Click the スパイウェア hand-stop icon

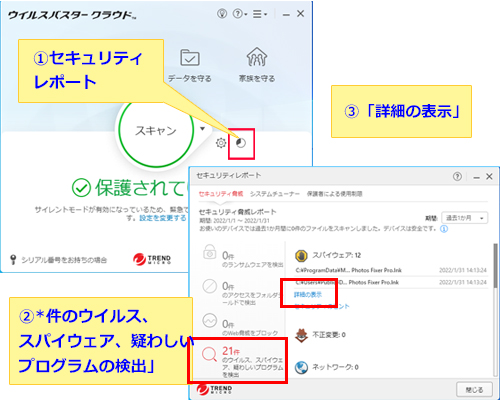(301, 256)
